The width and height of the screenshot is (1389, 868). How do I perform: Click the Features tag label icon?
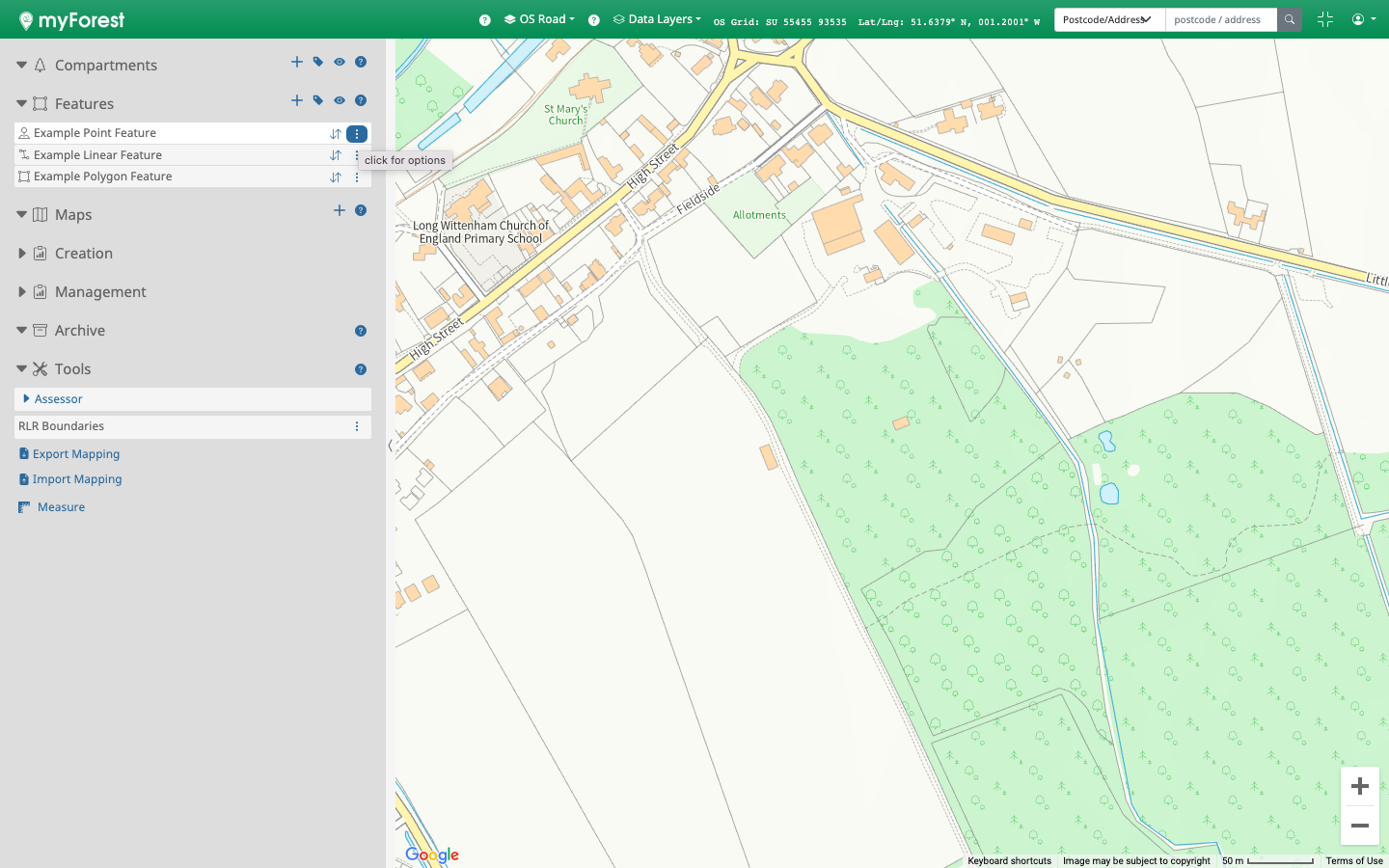point(318,100)
